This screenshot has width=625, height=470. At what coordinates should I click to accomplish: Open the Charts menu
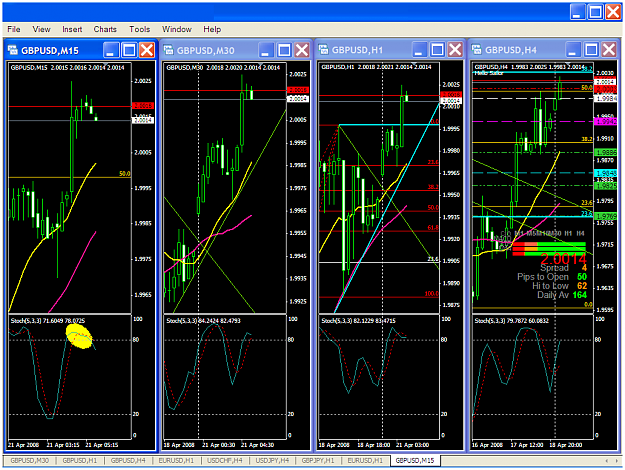(105, 29)
